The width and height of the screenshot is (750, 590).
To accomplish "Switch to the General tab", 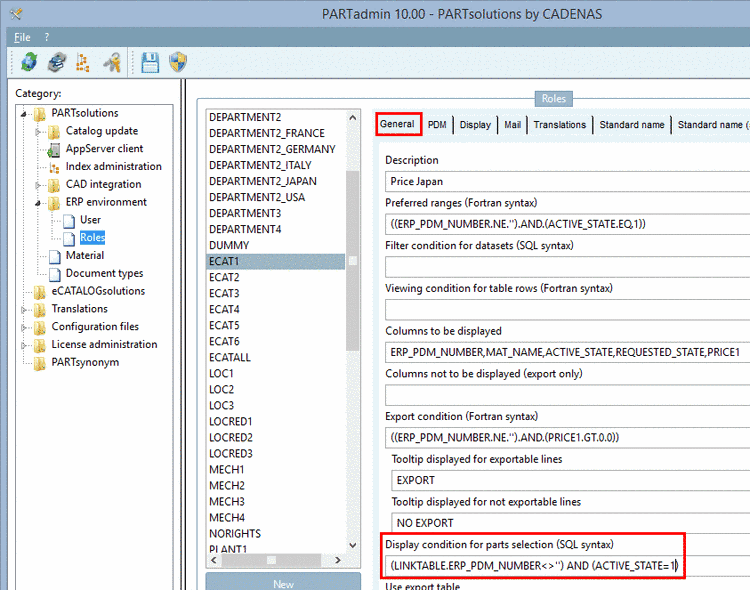I will pos(397,124).
